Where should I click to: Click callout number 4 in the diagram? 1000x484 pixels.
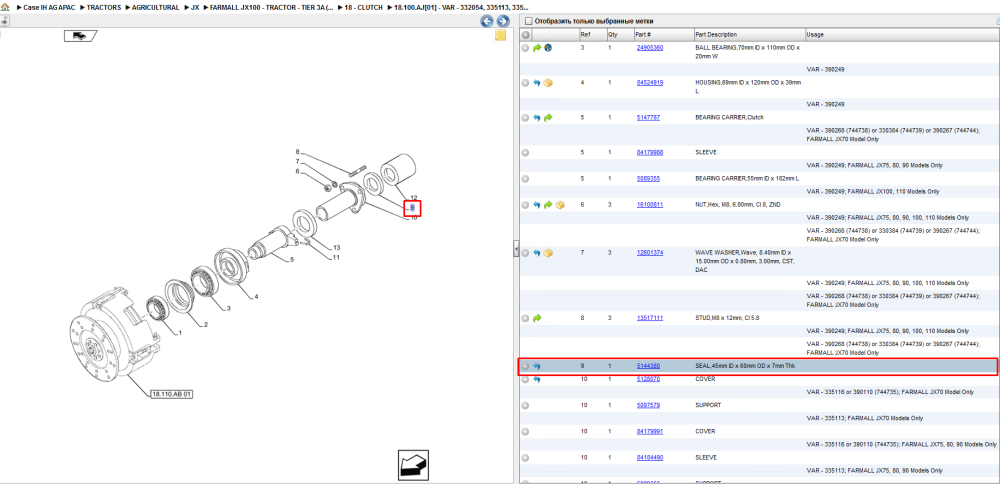point(256,297)
